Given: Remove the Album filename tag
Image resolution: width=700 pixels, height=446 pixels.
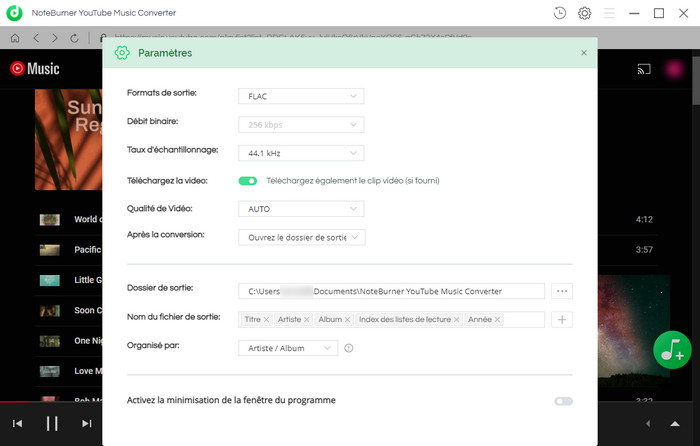Looking at the screenshot, I should point(347,320).
